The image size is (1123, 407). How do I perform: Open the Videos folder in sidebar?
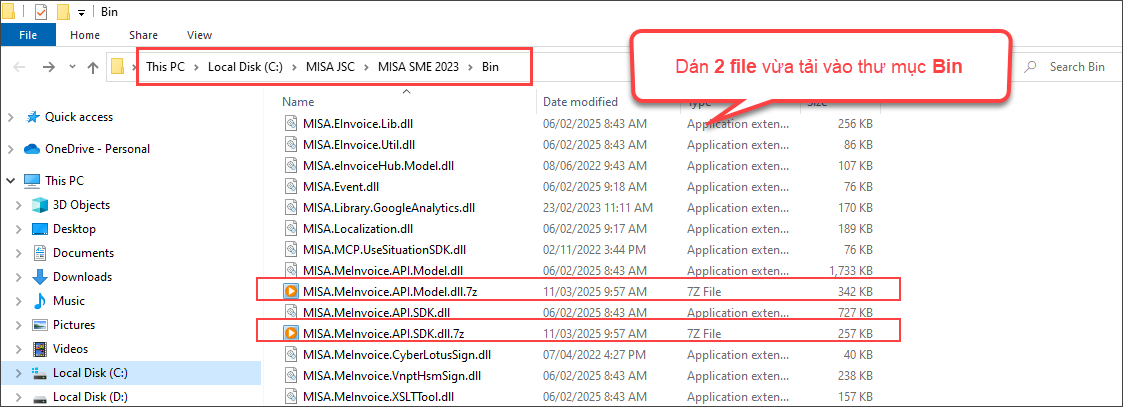coord(70,349)
